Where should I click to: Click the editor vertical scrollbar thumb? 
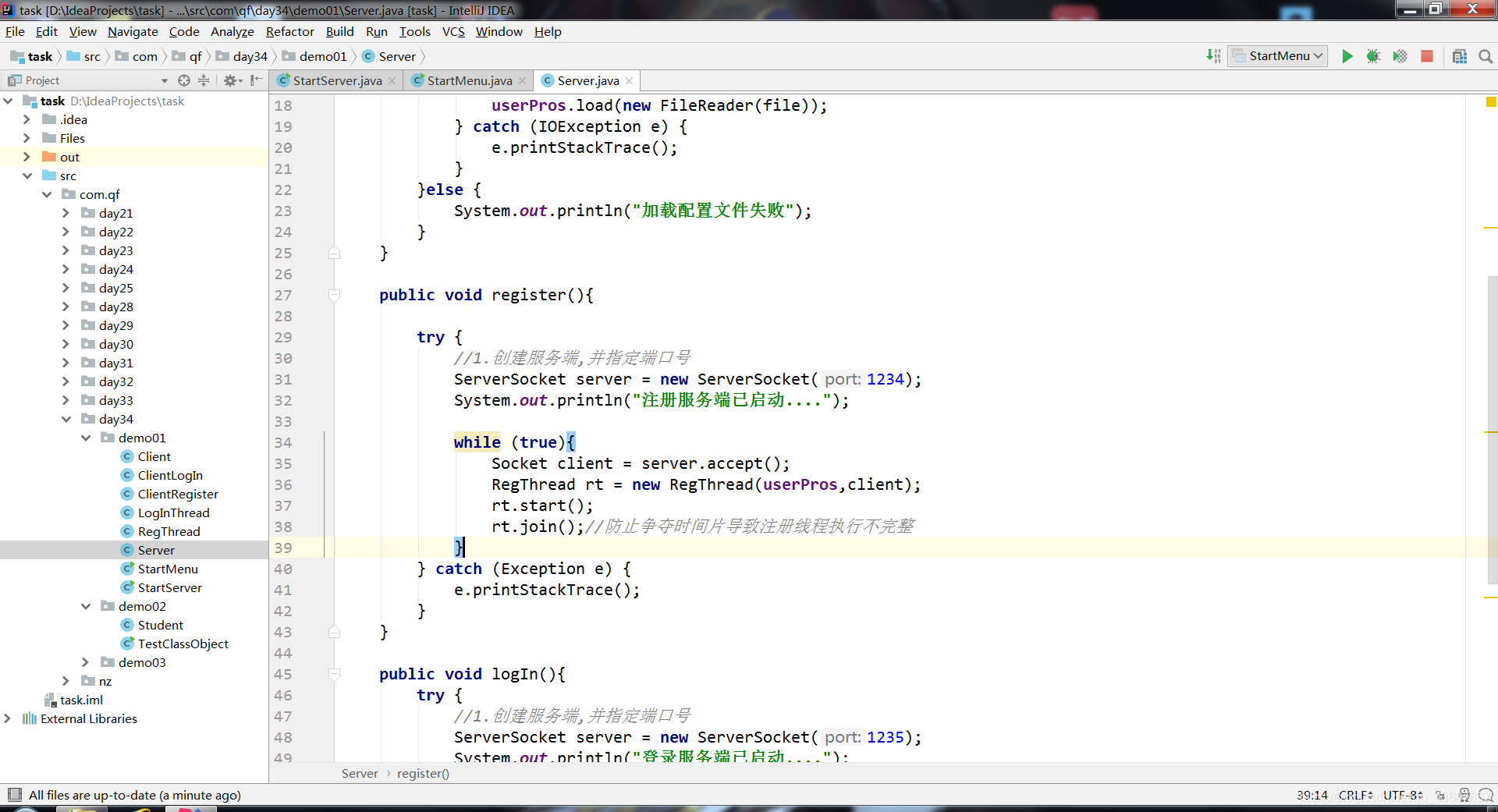tap(1492, 429)
